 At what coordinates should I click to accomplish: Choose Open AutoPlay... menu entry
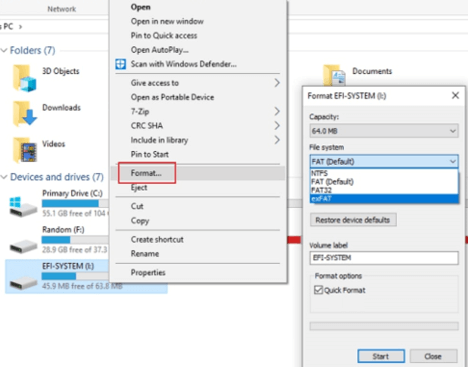(x=160, y=50)
